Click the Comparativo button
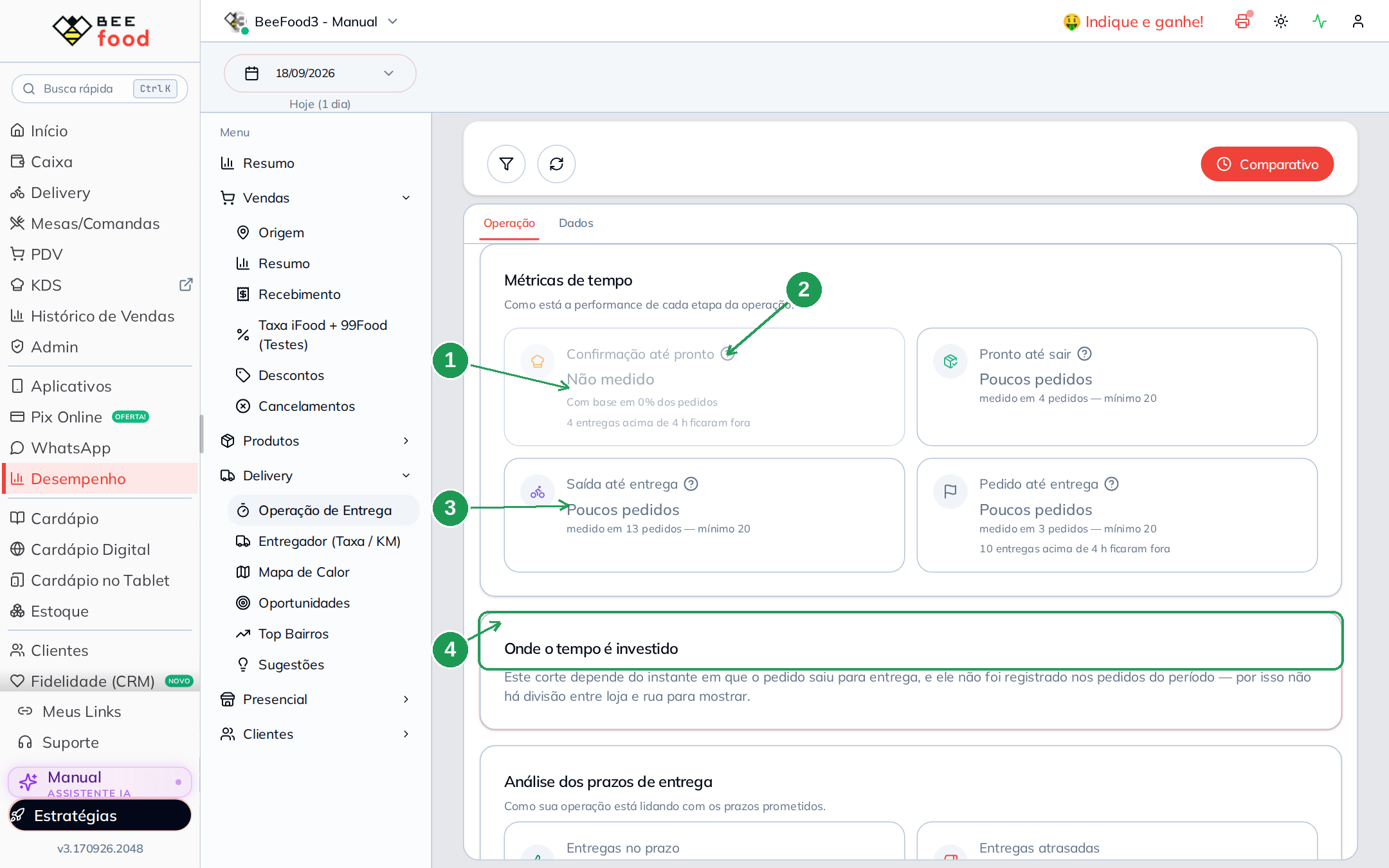The image size is (1389, 868). 1267,164
